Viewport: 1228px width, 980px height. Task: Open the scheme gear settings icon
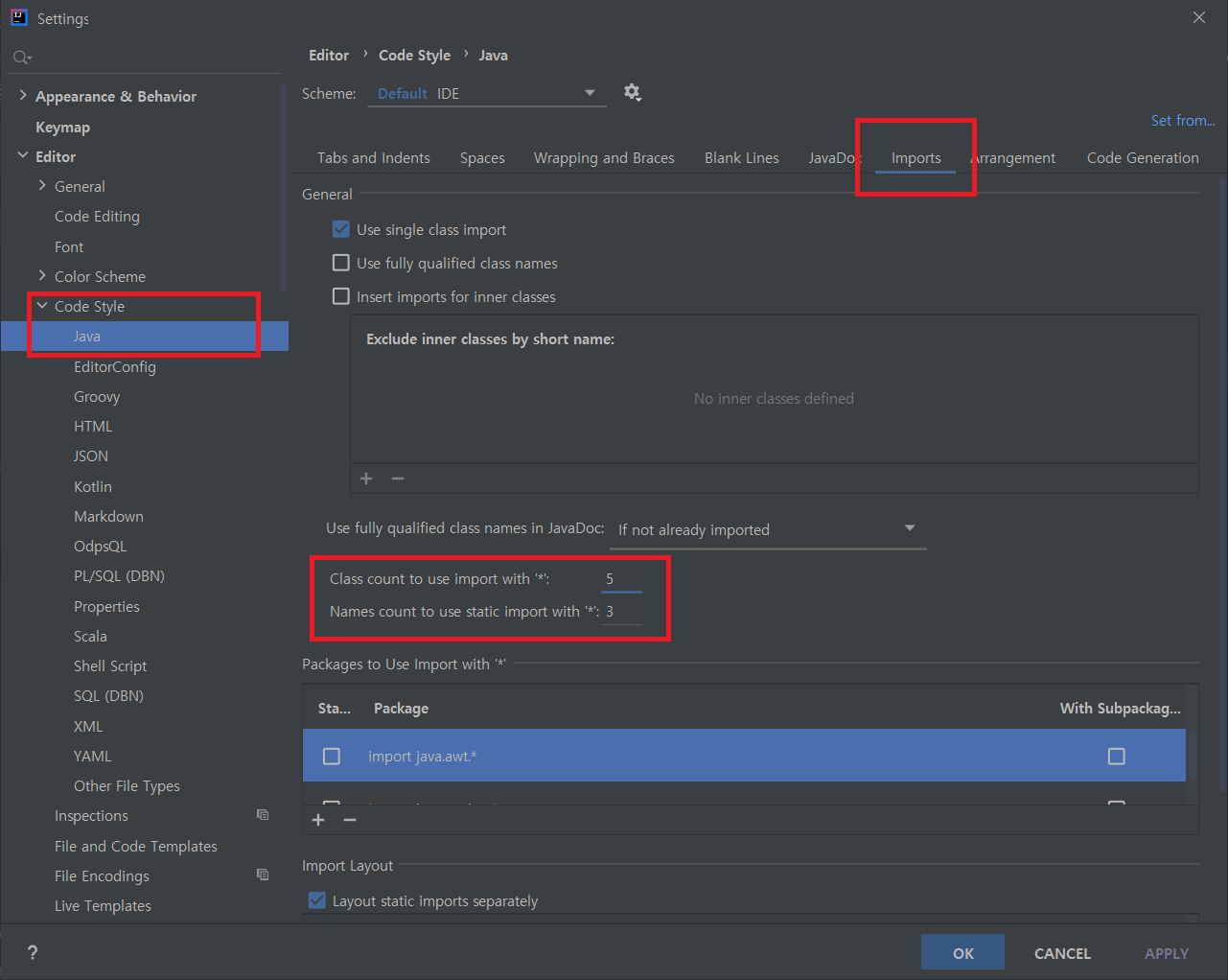point(632,92)
